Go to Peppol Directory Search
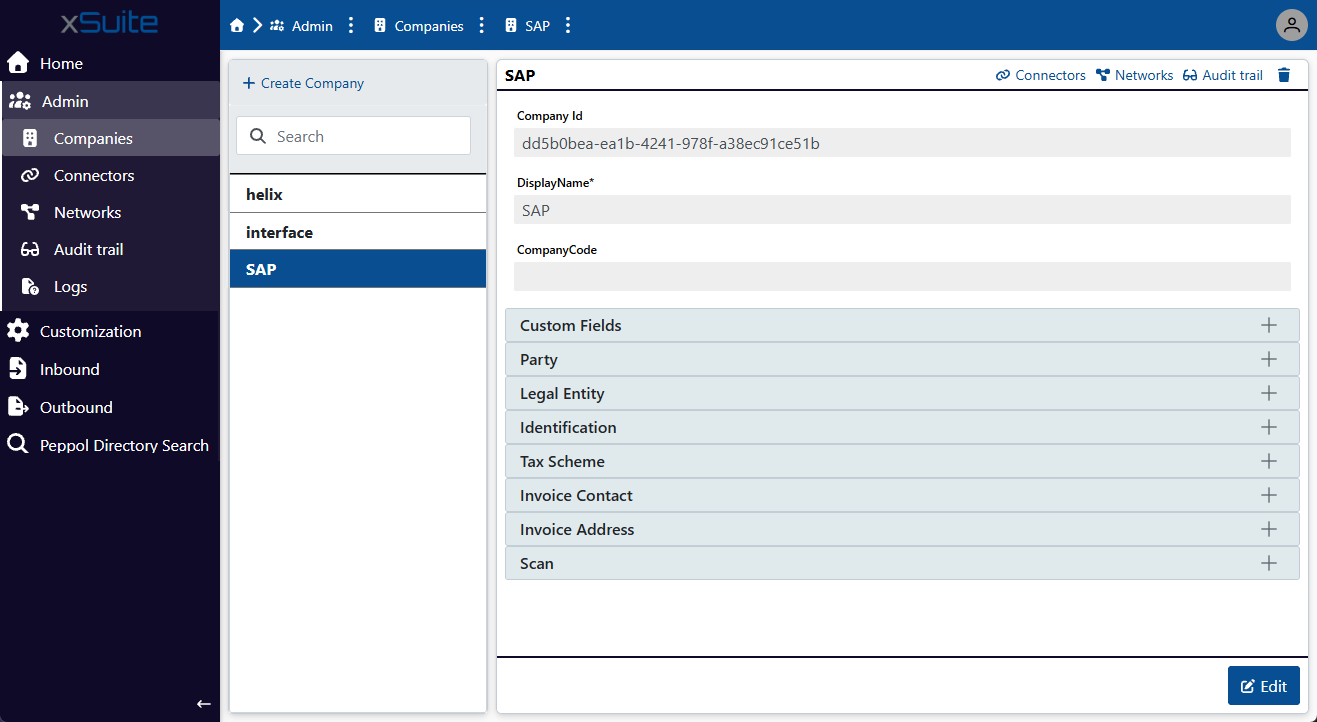The width and height of the screenshot is (1317, 722). coord(124,445)
